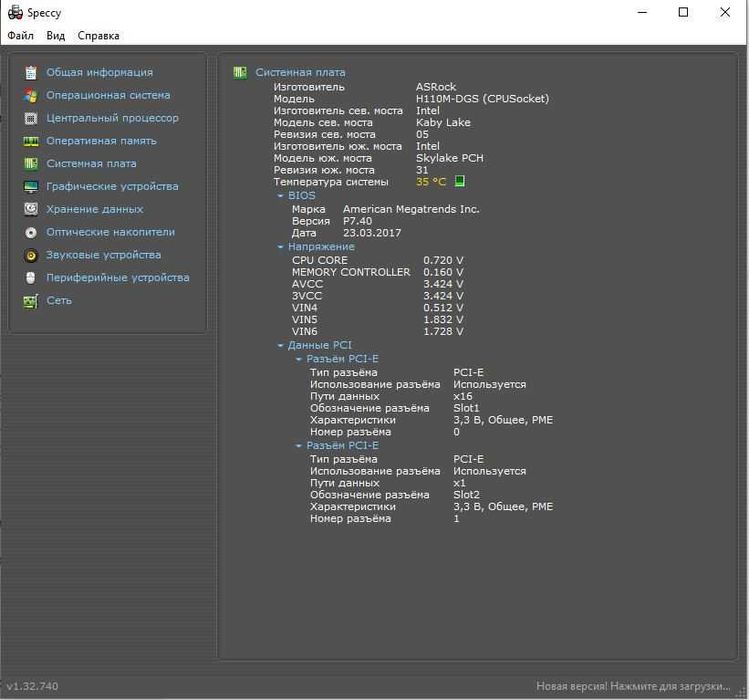Open the Вид menu

(x=55, y=36)
